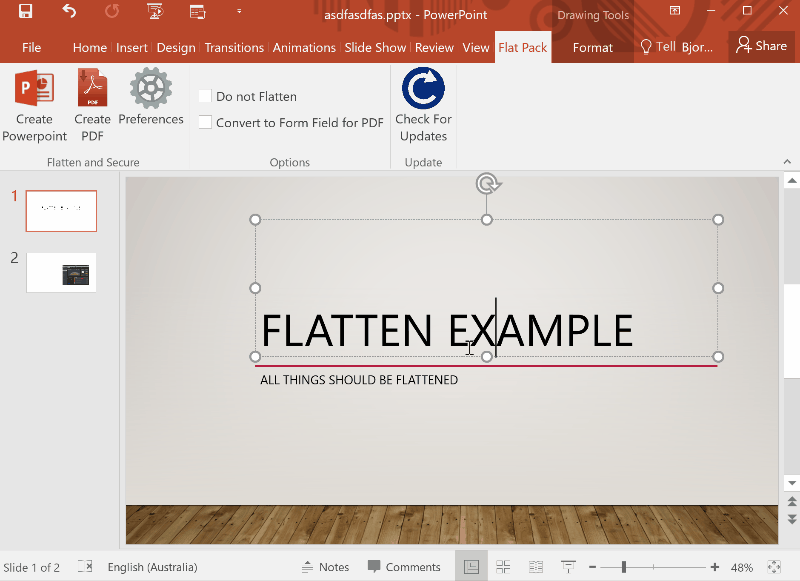Save the presentation via quick access toolbar
The height and width of the screenshot is (581, 800).
point(24,13)
